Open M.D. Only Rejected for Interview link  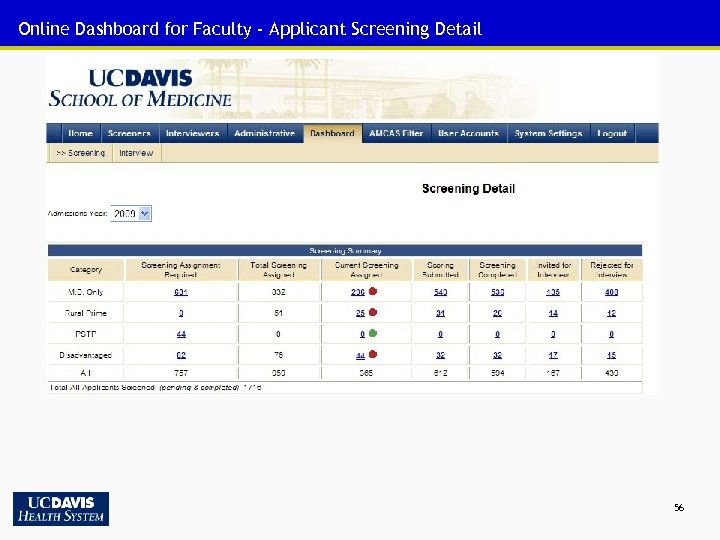pyautogui.click(x=612, y=292)
